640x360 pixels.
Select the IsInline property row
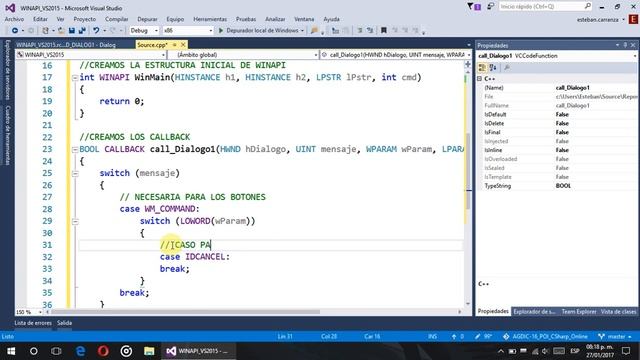click(557, 150)
